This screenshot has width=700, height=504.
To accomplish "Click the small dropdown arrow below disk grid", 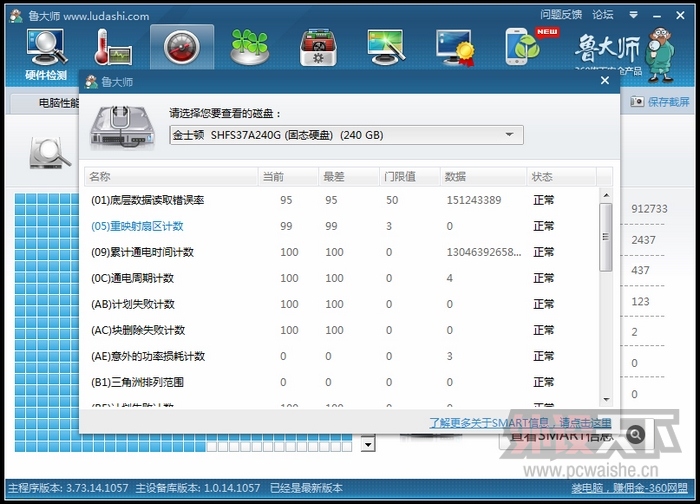I will [x=368, y=444].
